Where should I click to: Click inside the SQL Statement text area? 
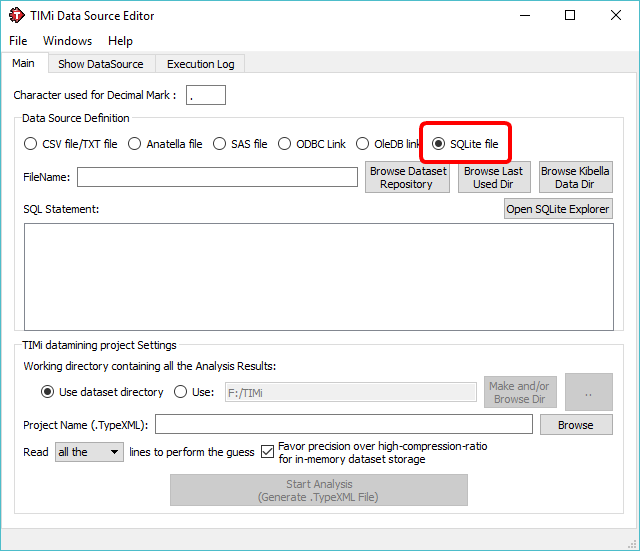(319, 277)
